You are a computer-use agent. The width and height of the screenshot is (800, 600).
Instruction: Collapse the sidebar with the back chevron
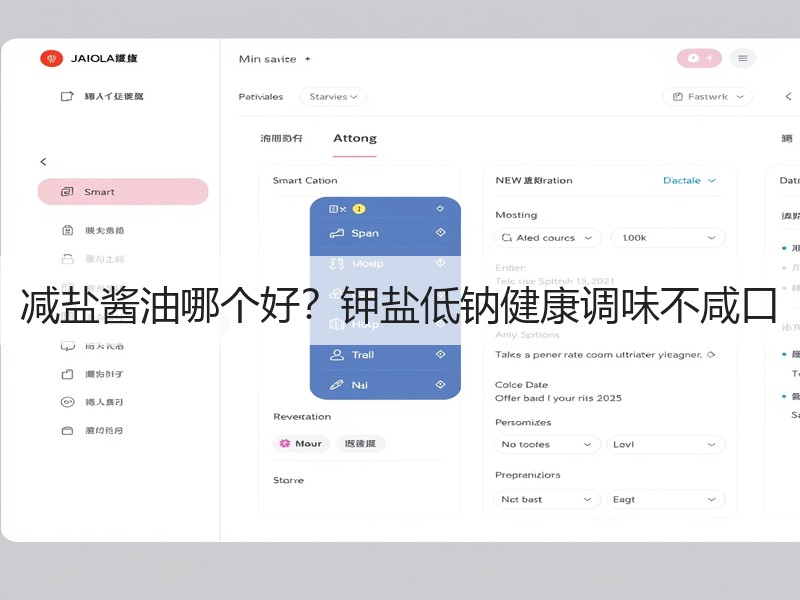click(43, 162)
